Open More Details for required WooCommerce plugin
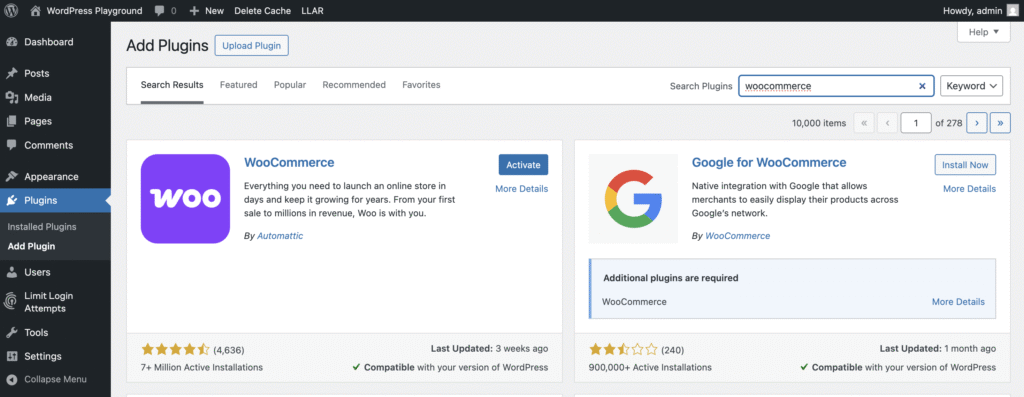This screenshot has height=397, width=1024. pos(958,302)
